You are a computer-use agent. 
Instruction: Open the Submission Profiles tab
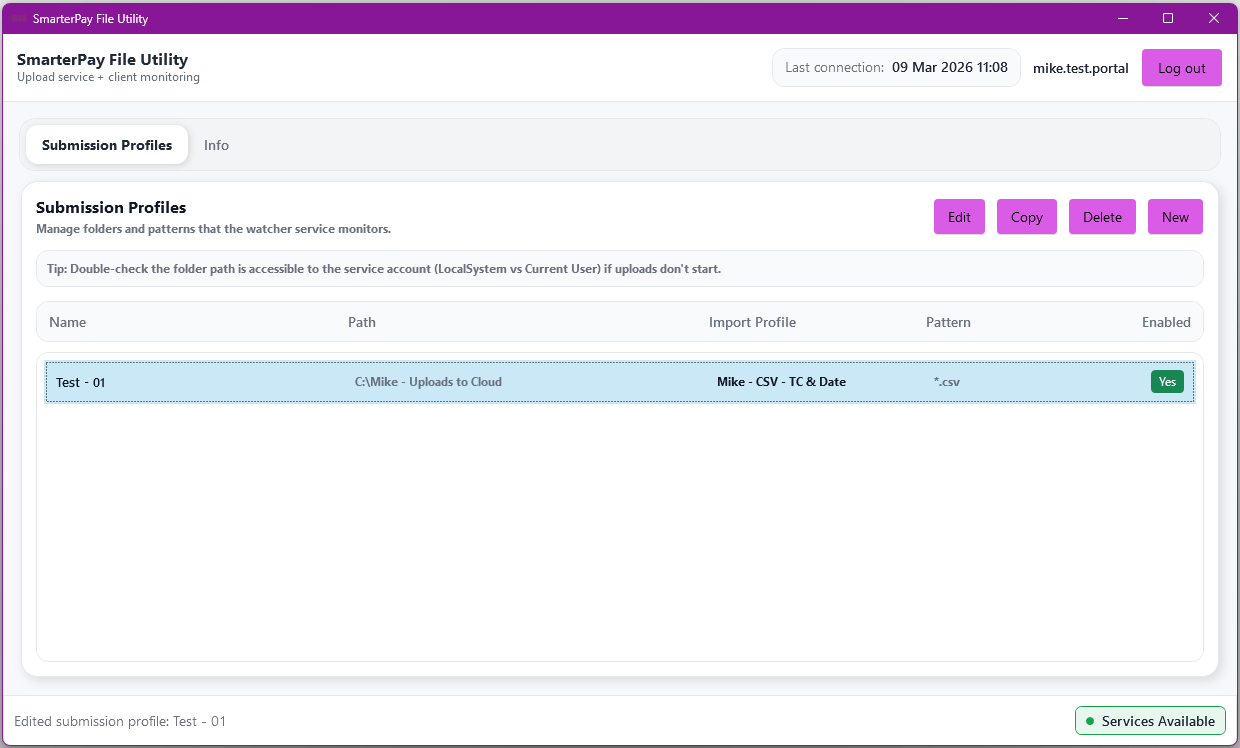coord(107,145)
